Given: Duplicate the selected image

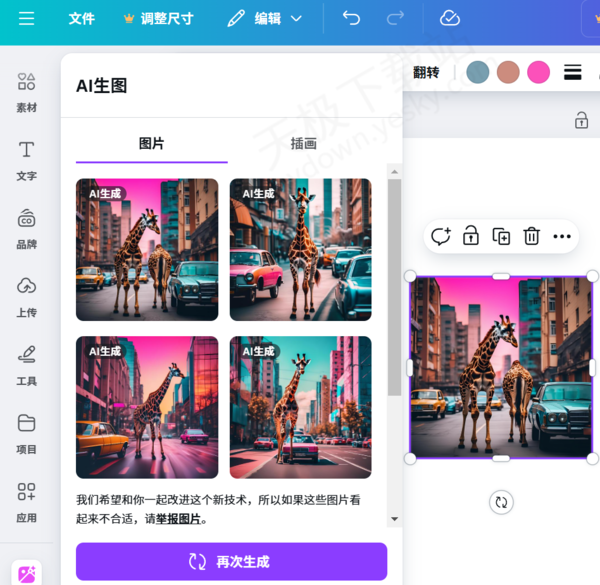Looking at the screenshot, I should coord(501,236).
